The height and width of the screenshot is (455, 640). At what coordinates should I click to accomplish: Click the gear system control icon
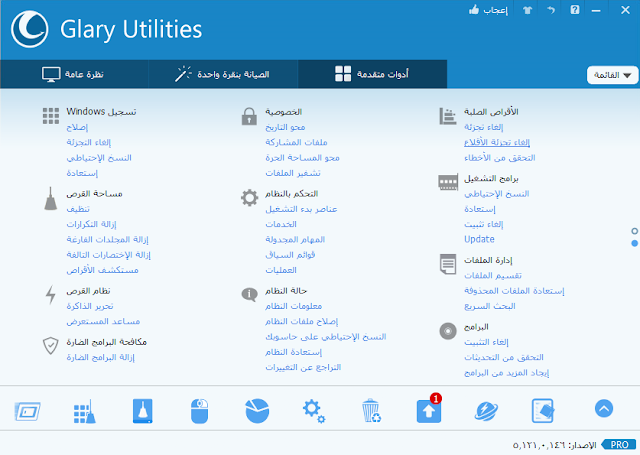249,198
